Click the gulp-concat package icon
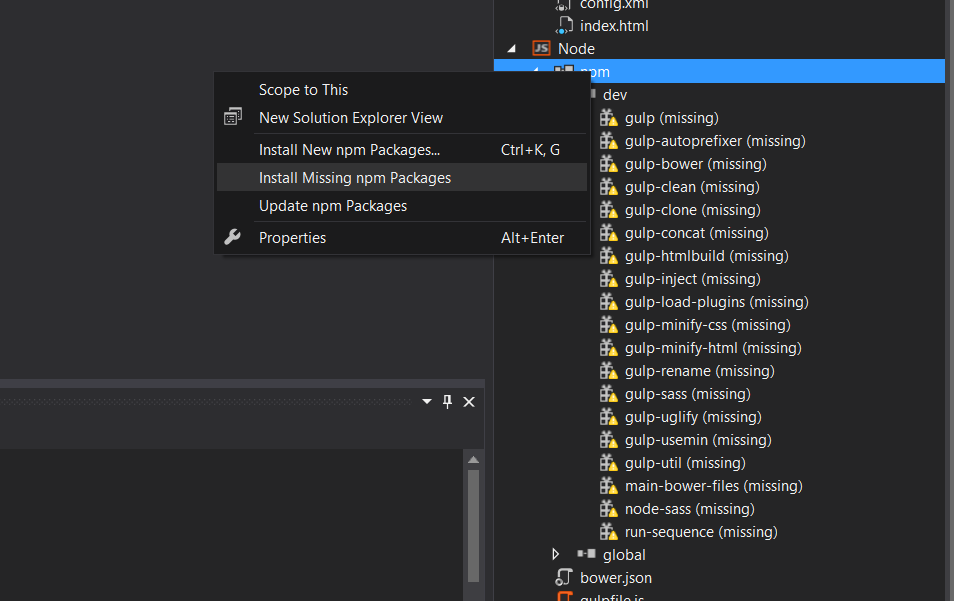The width and height of the screenshot is (954, 601). coord(608,233)
